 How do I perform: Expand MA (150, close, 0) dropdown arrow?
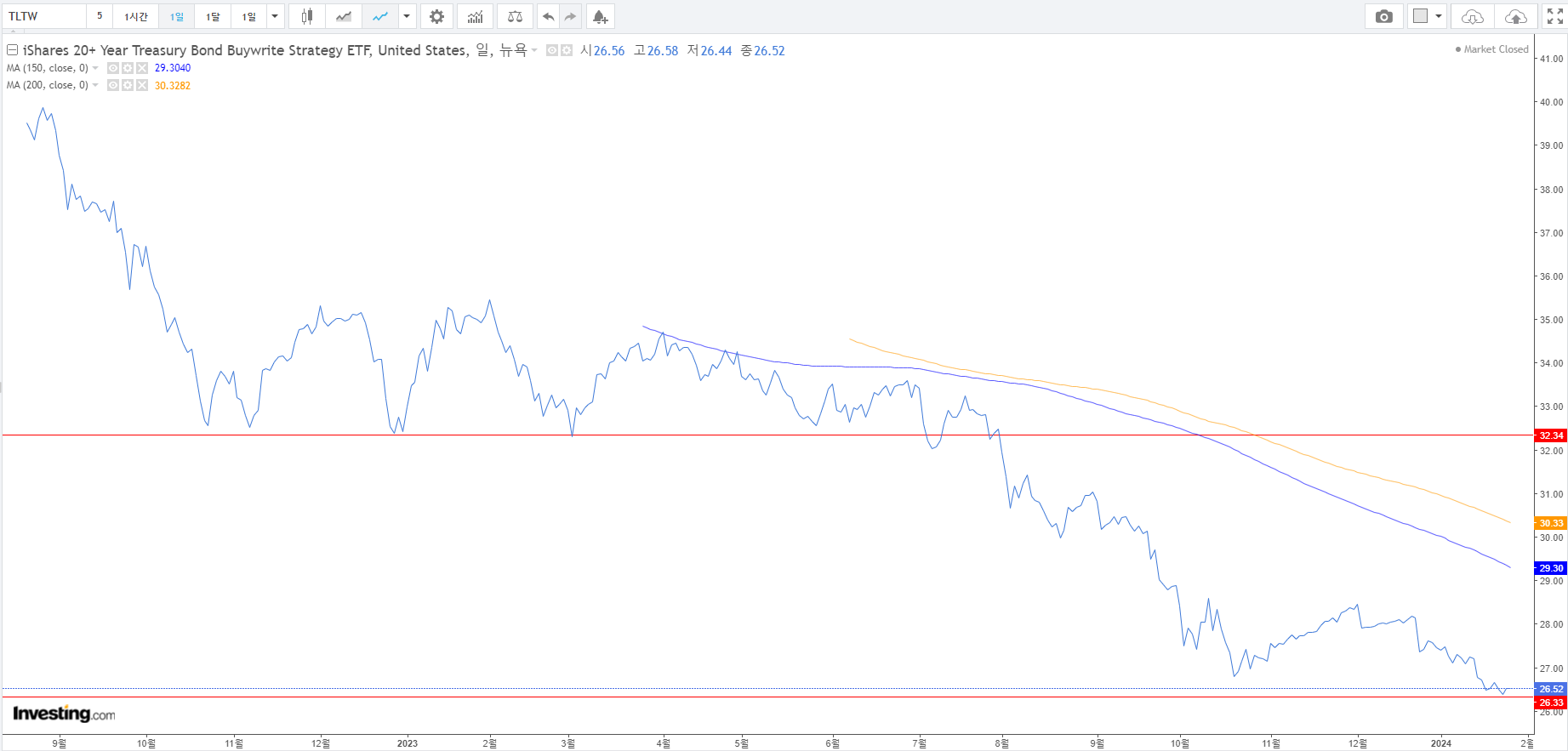95,68
